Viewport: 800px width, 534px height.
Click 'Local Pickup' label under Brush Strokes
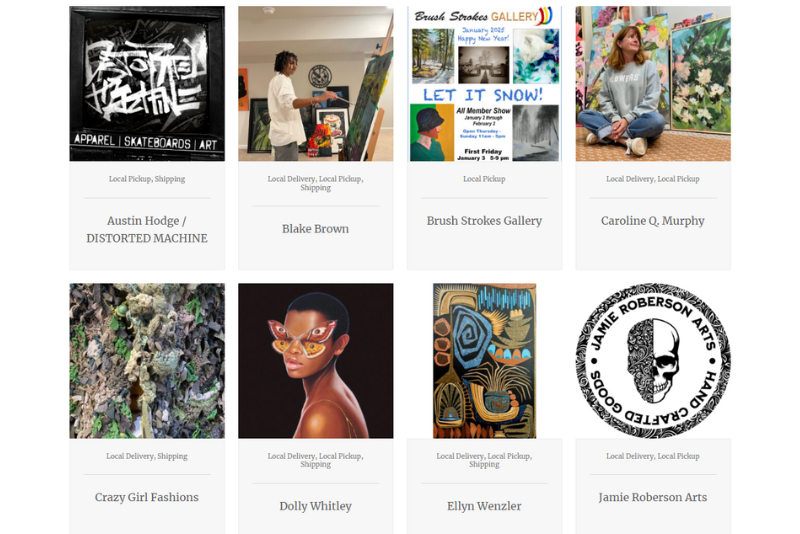coord(484,179)
